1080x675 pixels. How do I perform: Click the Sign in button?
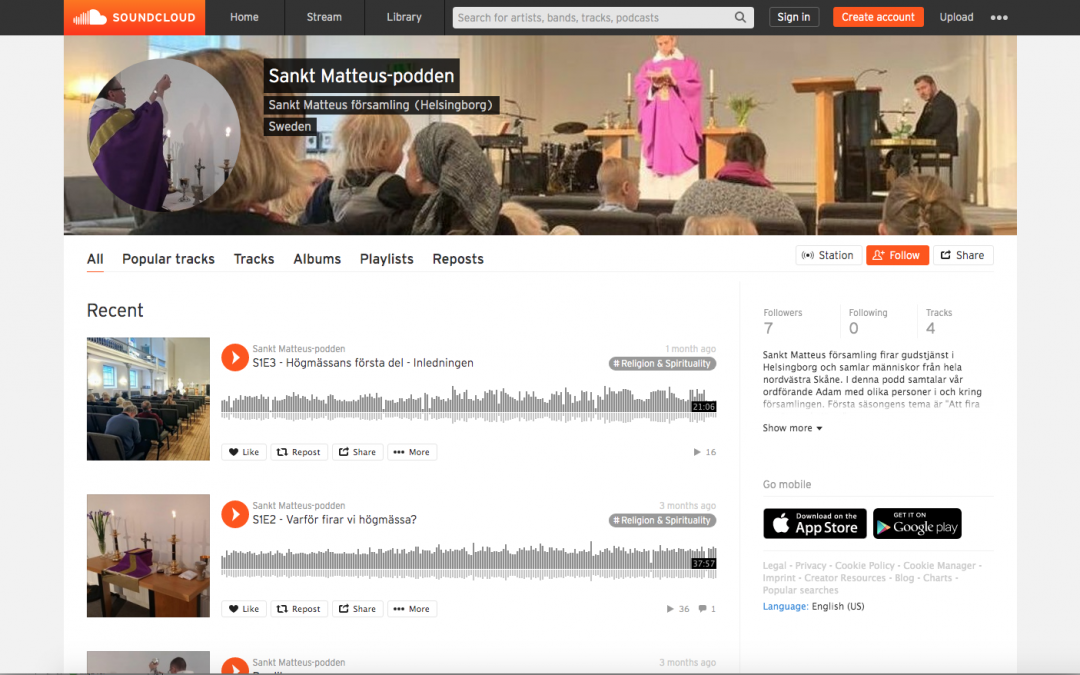[793, 17]
